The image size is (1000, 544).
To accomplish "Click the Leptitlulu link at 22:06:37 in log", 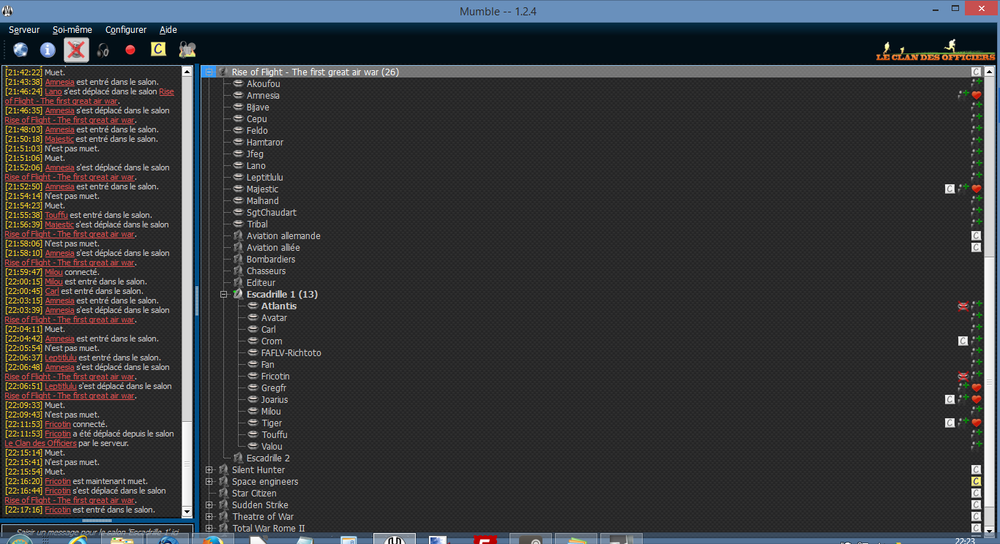I will (61, 358).
